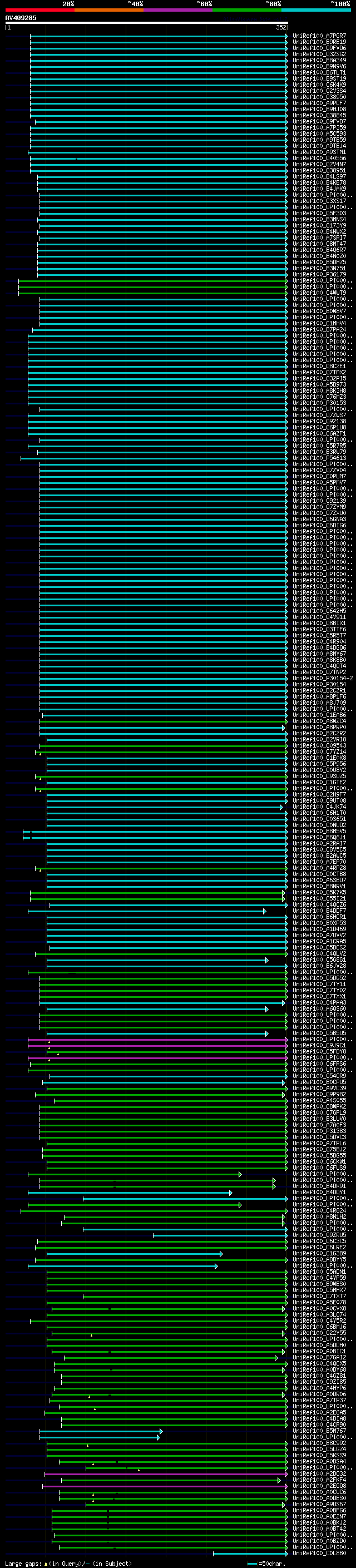The height and width of the screenshot is (1568, 356).
Task: Select hit UniRef100_Q9FVD6
Action: (319, 48)
